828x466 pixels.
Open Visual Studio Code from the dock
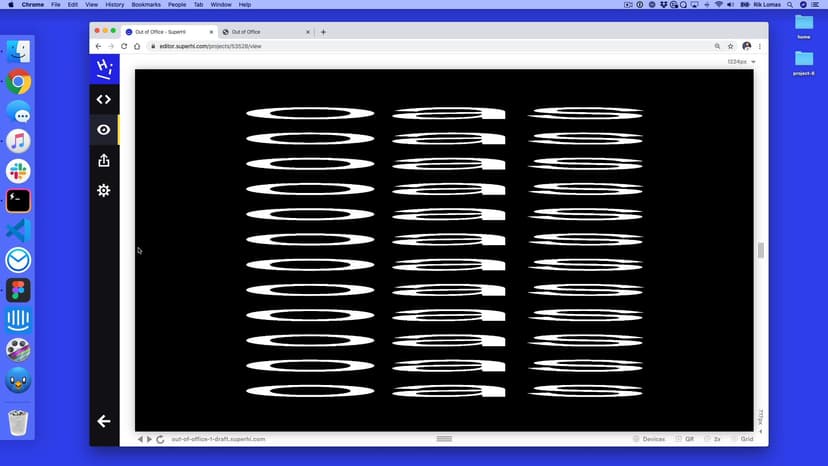coord(18,230)
